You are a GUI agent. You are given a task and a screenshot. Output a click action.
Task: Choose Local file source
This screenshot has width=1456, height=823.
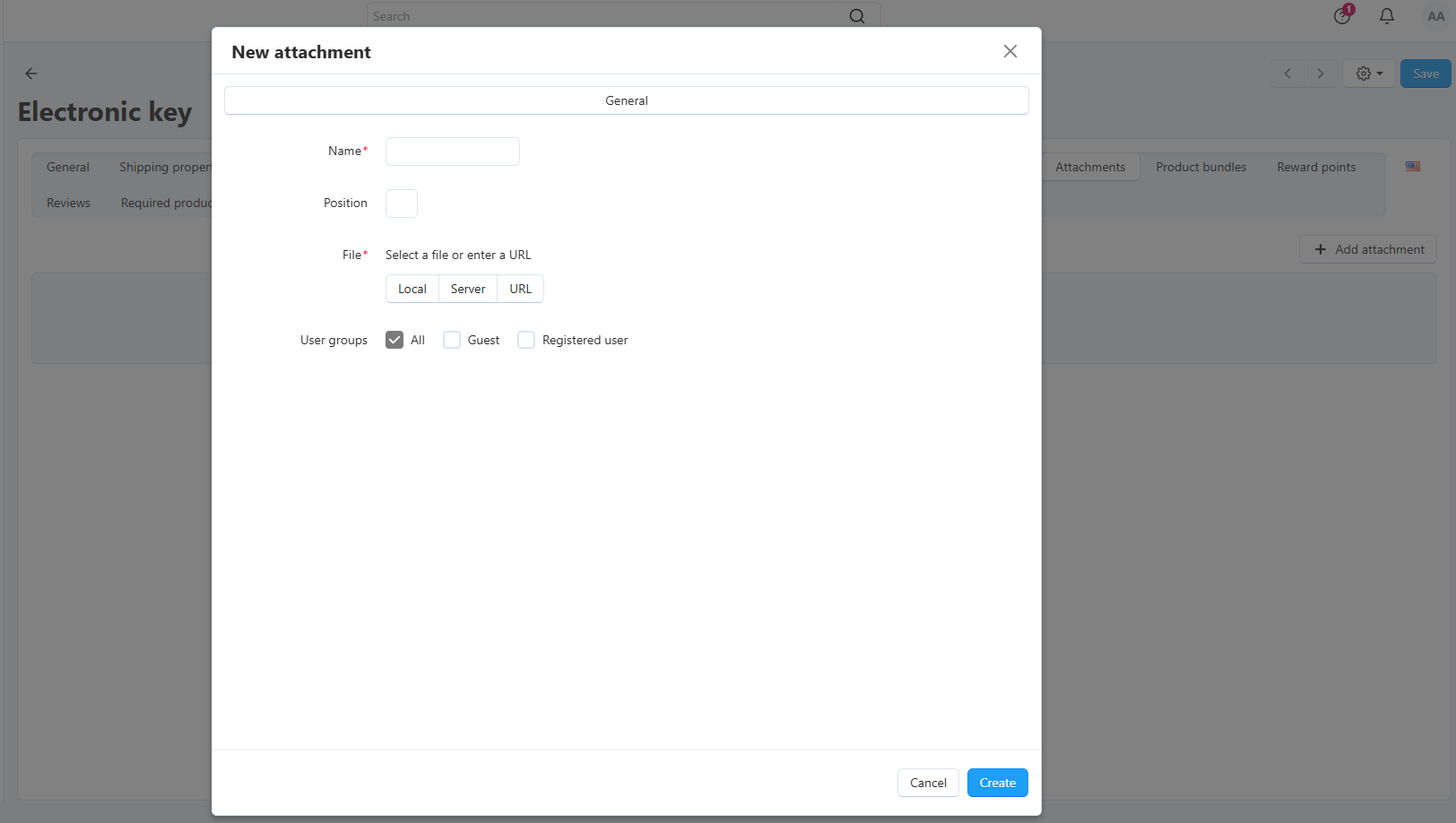pyautogui.click(x=412, y=289)
